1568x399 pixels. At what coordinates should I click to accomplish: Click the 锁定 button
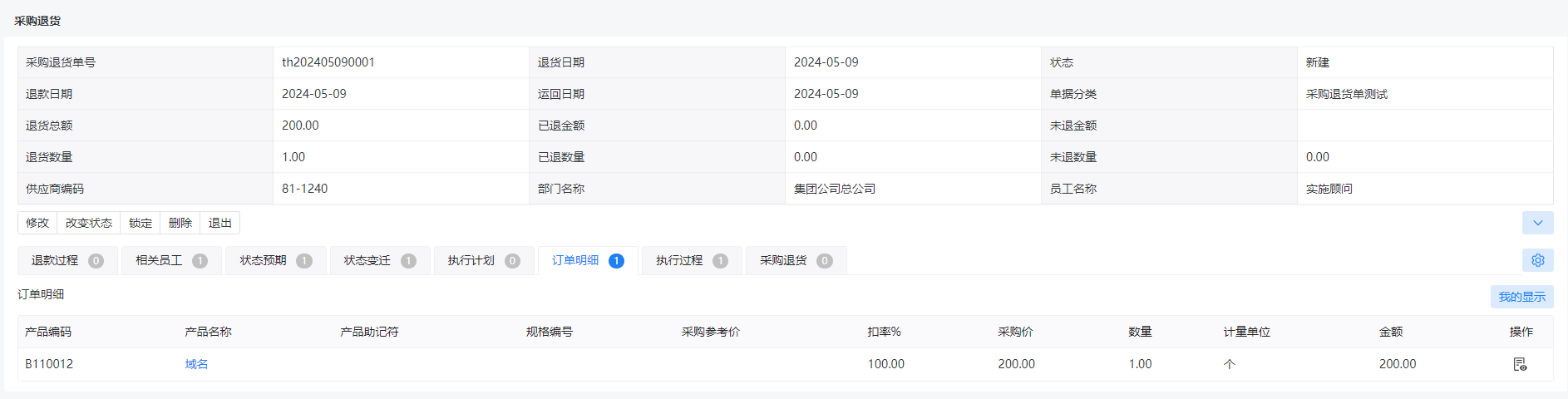tap(141, 223)
